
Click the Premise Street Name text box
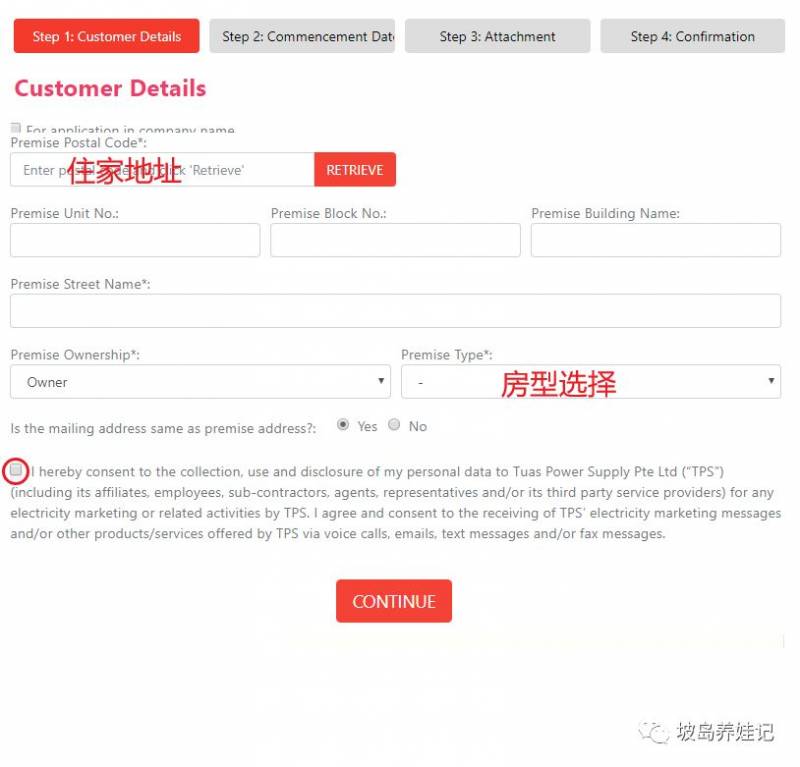(x=395, y=311)
